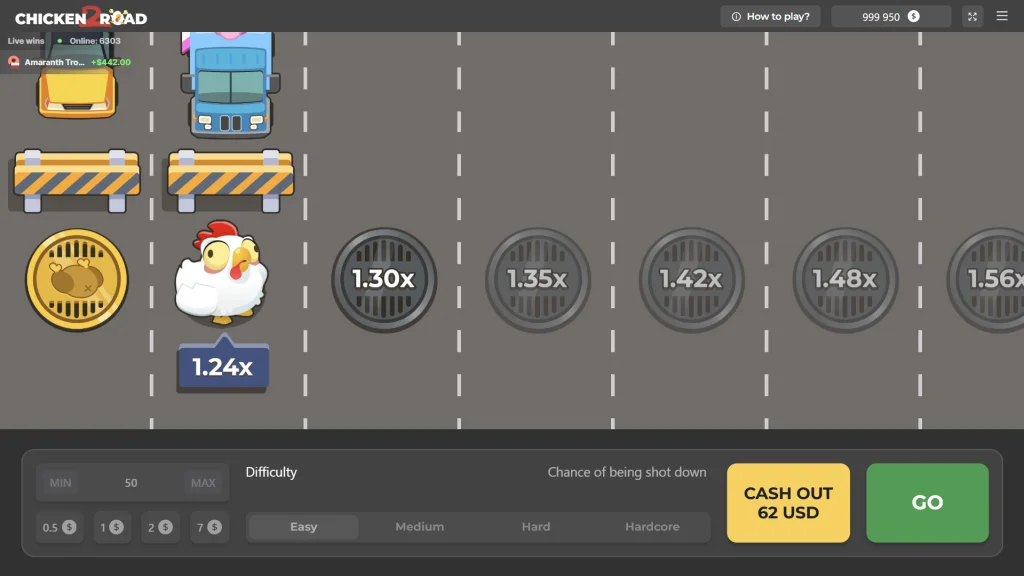Click the 1.30x manhole tile

pos(384,280)
